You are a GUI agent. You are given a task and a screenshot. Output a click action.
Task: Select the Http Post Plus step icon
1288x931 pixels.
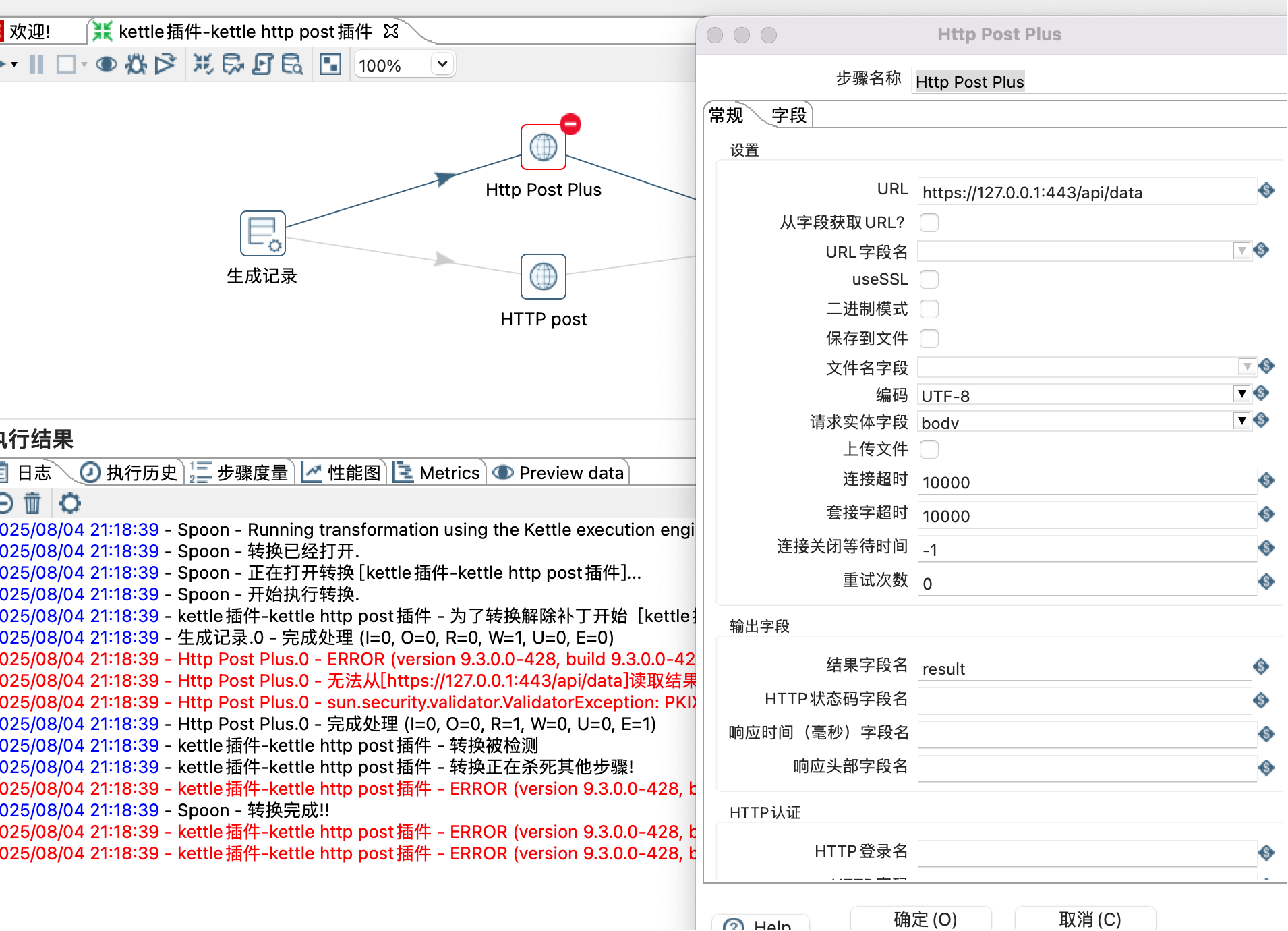(x=543, y=147)
